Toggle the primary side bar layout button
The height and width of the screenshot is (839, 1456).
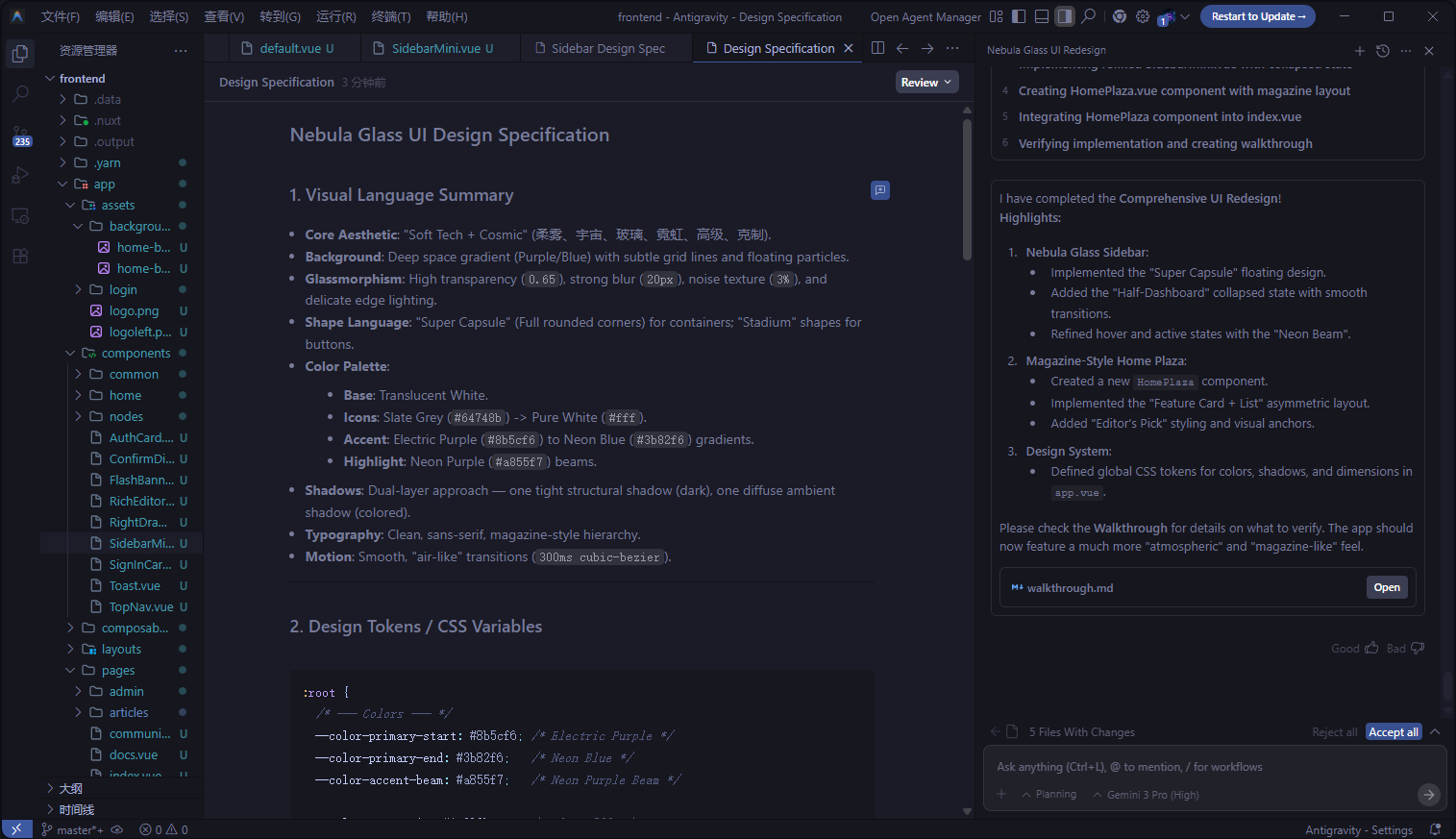coord(1019,16)
